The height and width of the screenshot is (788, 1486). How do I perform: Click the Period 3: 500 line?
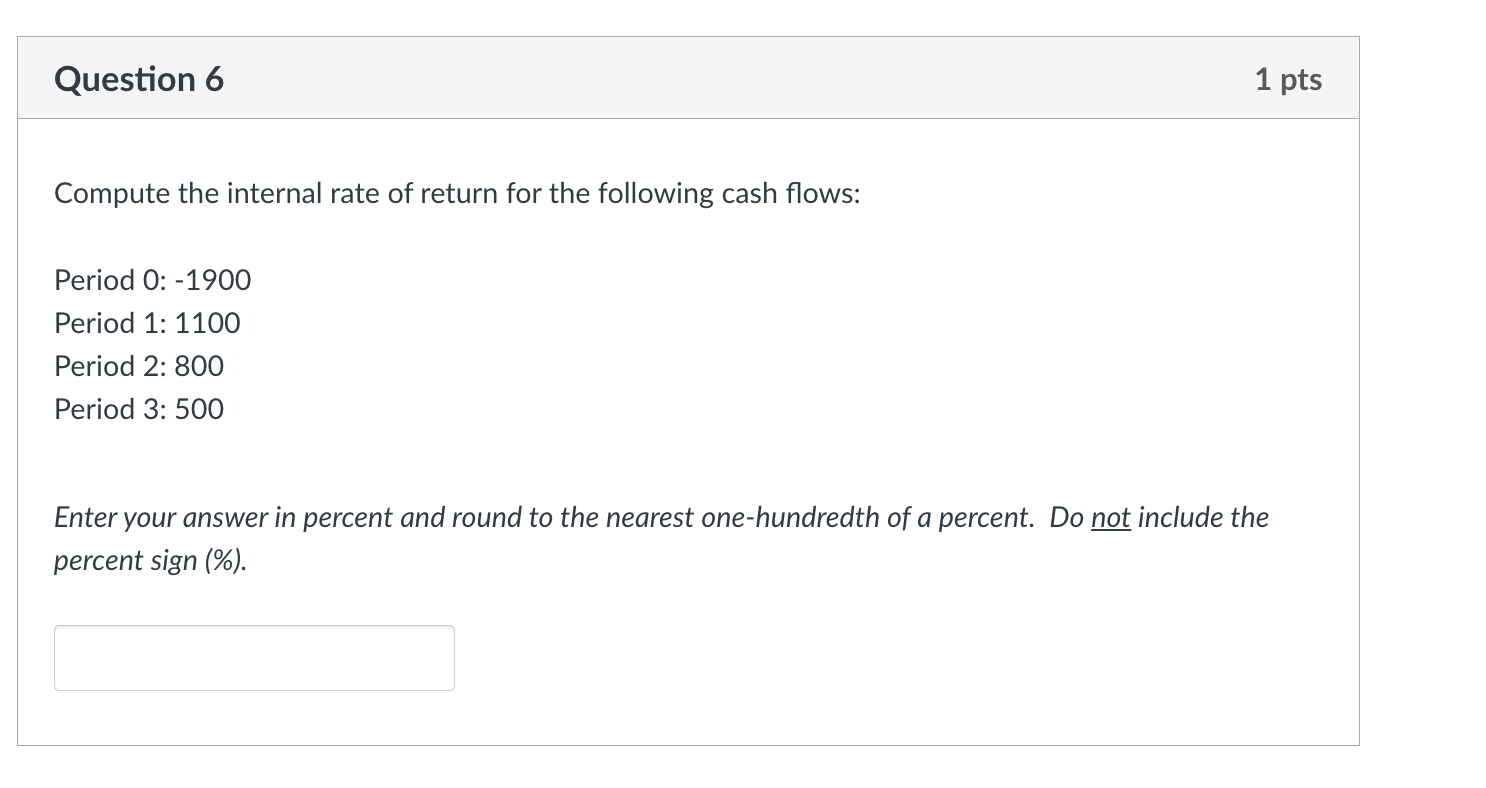138,409
